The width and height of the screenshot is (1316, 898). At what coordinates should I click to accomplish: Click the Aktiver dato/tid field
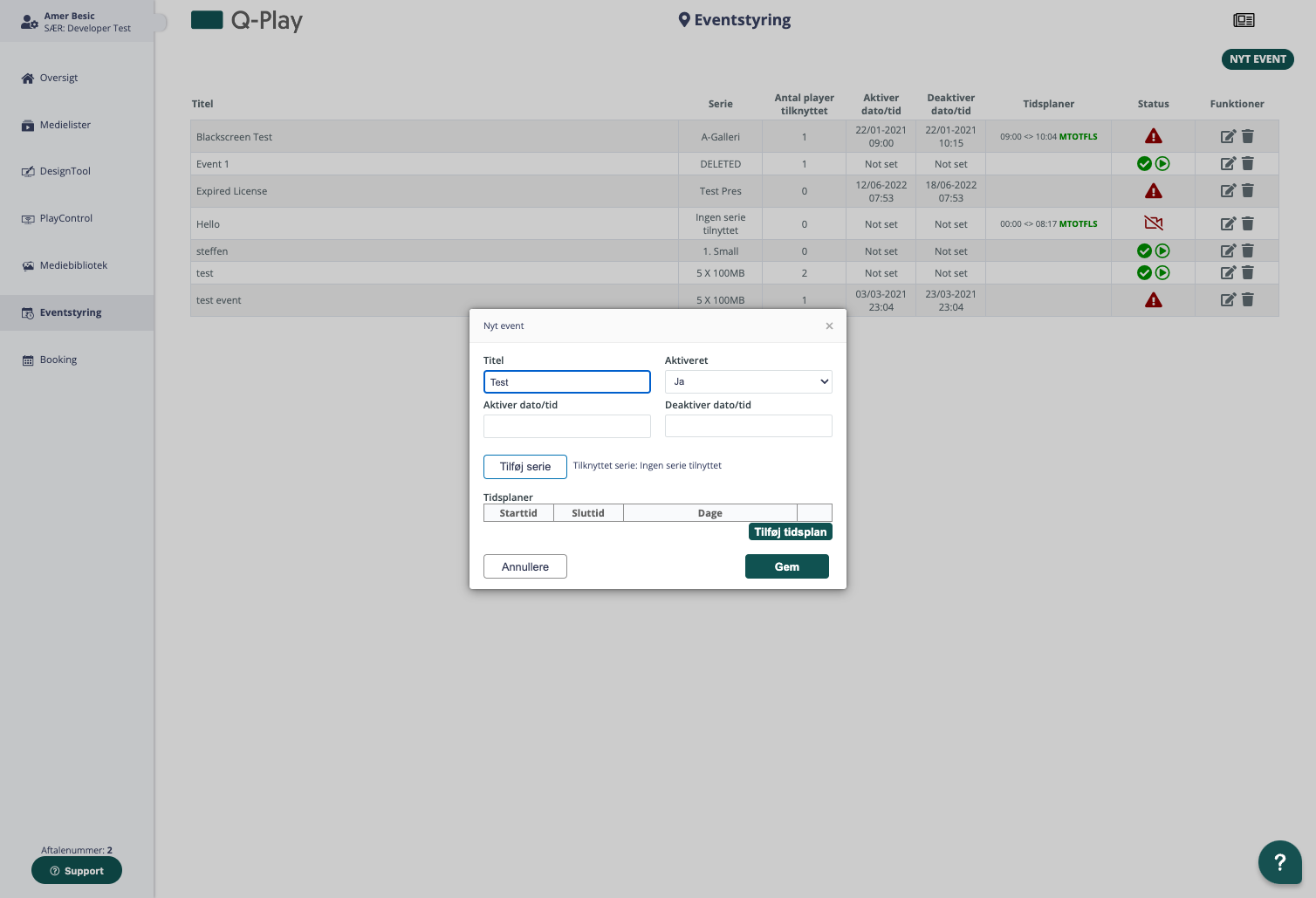pos(567,426)
